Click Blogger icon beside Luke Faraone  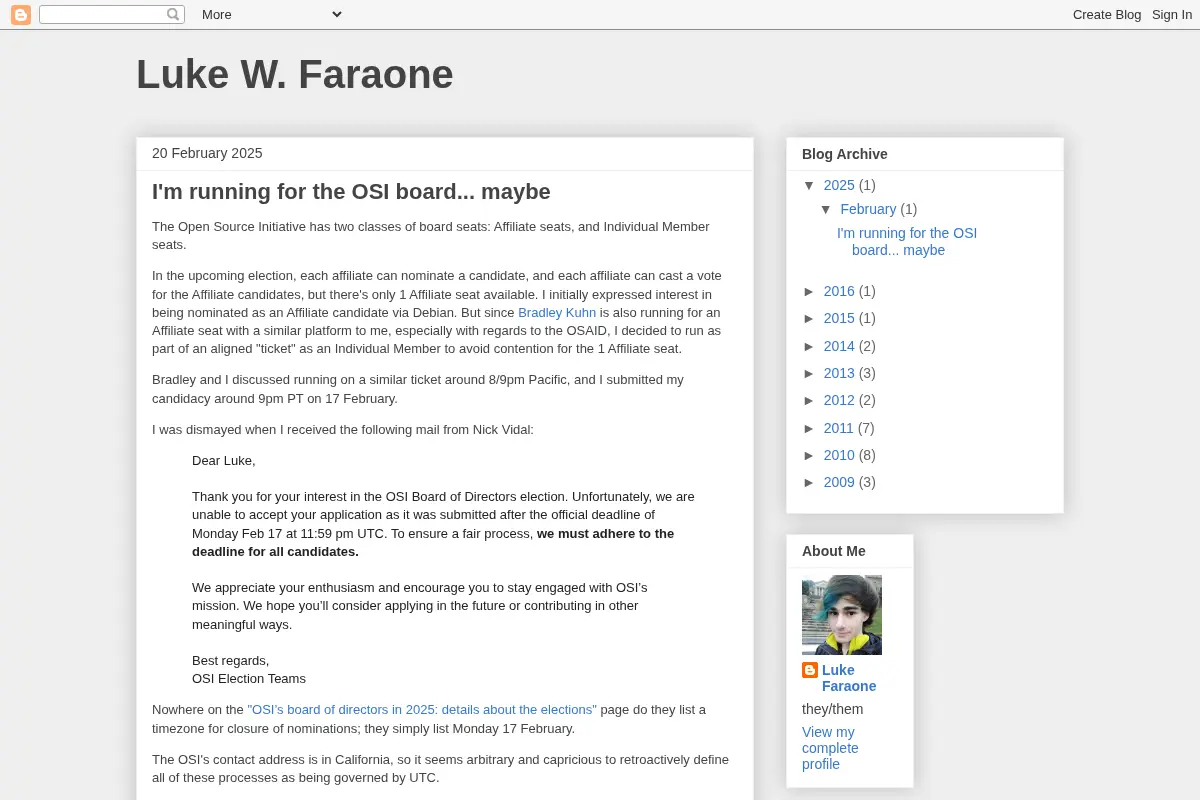tap(810, 670)
